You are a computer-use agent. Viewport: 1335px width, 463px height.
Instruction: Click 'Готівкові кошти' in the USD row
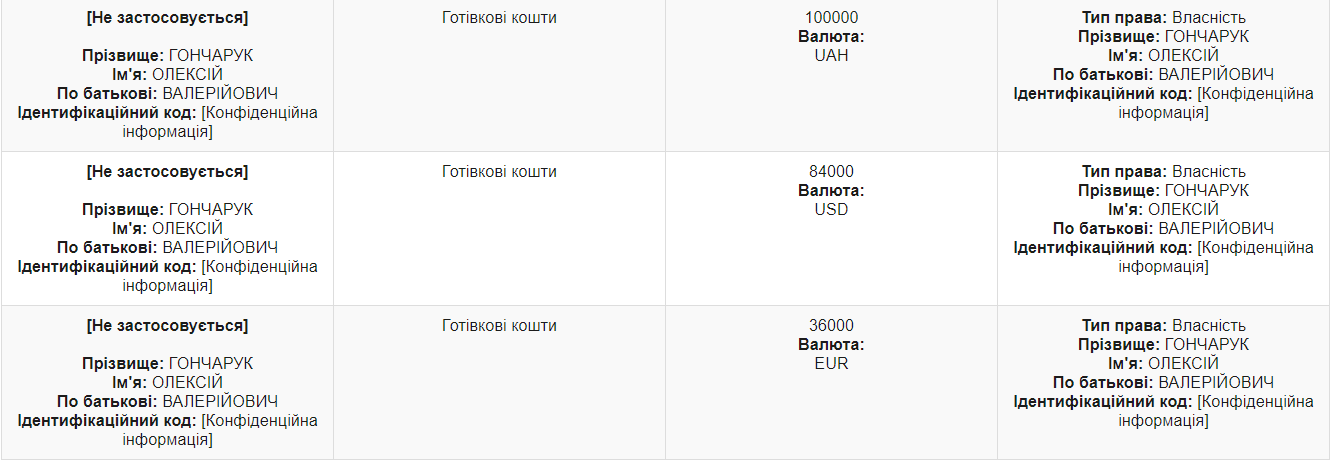[499, 172]
